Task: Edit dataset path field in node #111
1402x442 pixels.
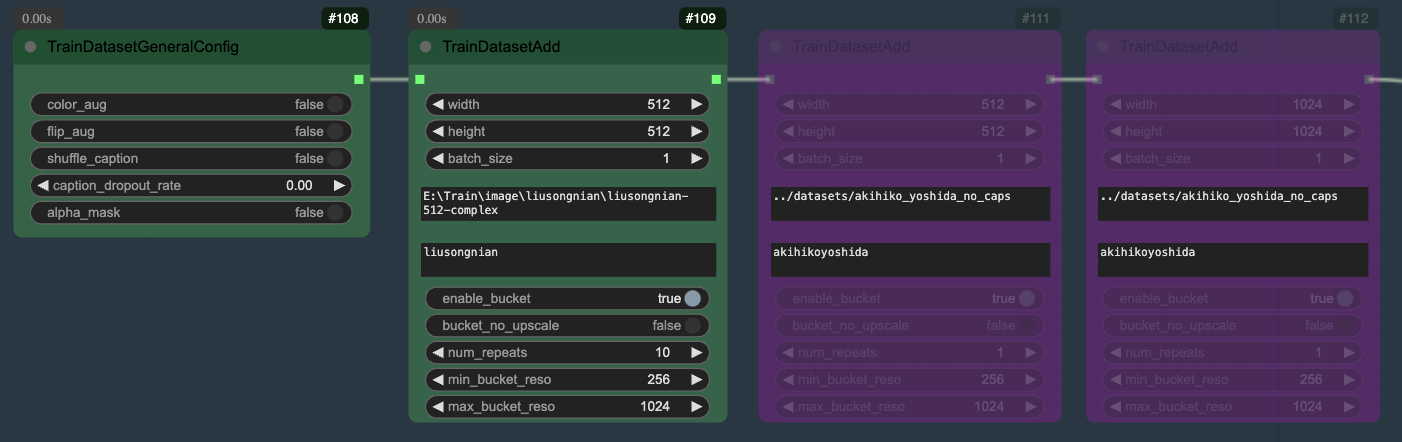Action: pyautogui.click(x=910, y=203)
